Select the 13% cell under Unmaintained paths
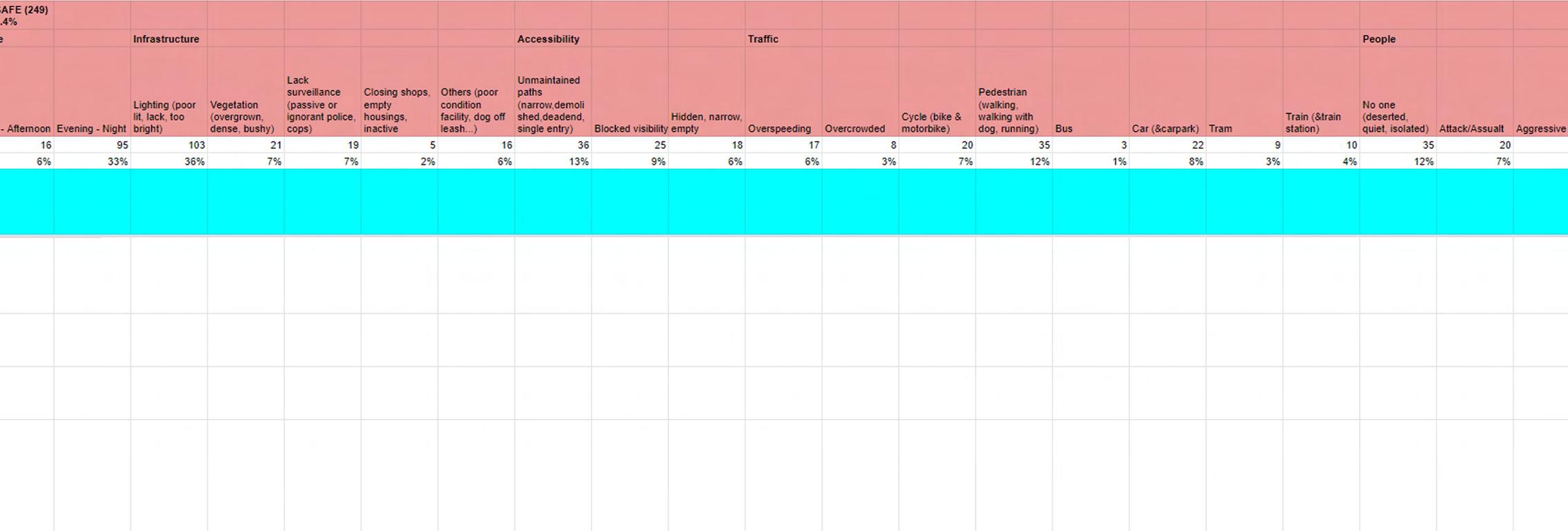Screen dimensions: 1568x531 tap(553, 161)
